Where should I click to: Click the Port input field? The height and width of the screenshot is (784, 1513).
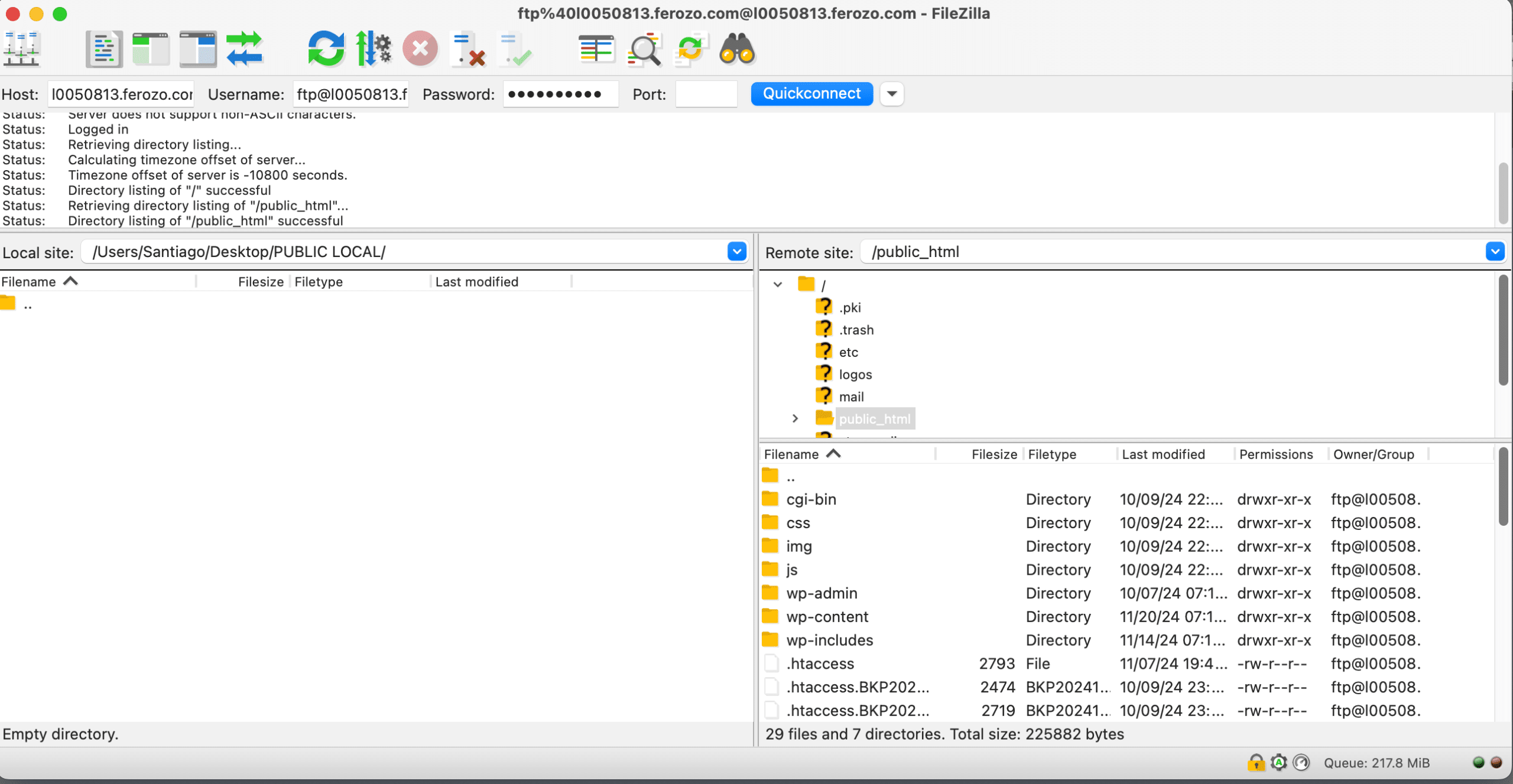pos(706,95)
